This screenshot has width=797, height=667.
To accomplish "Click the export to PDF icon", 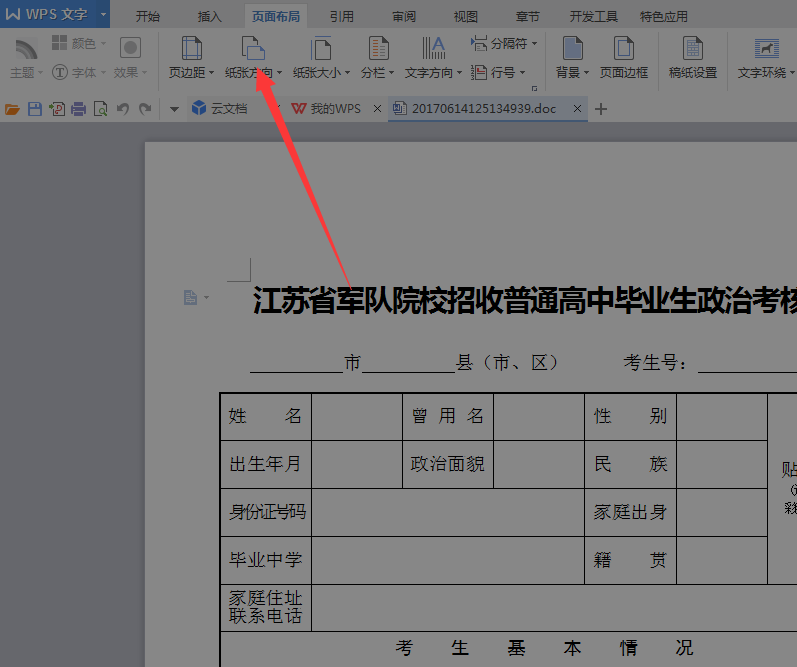I will click(x=57, y=109).
